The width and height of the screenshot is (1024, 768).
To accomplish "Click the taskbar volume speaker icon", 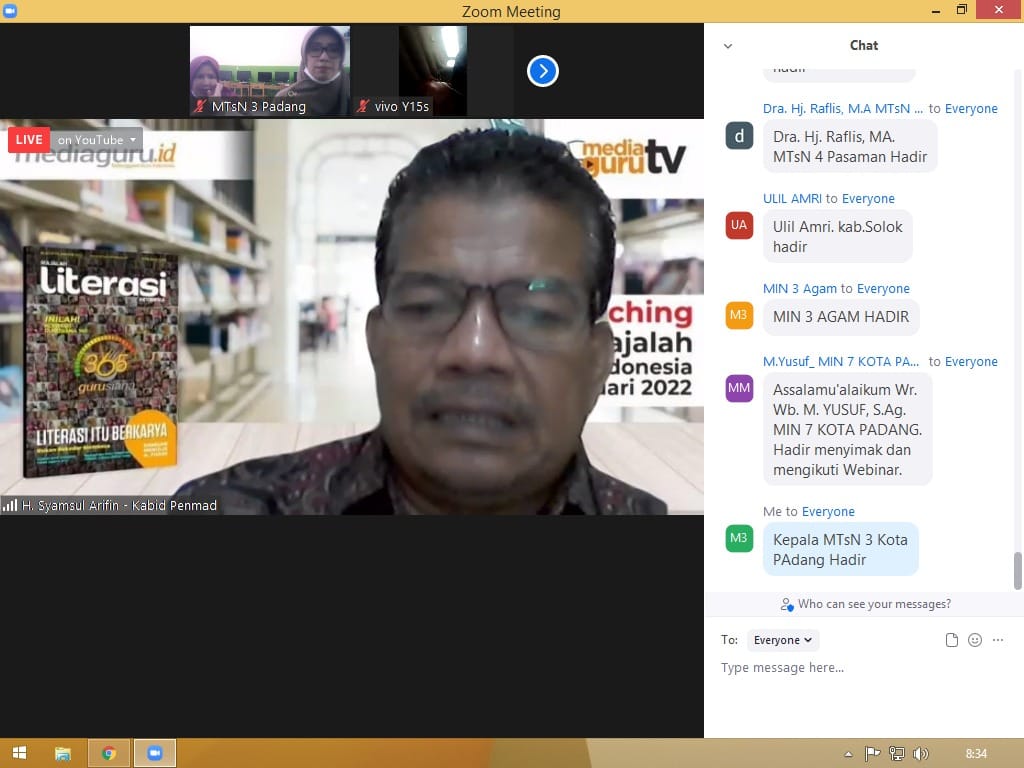I will click(920, 754).
